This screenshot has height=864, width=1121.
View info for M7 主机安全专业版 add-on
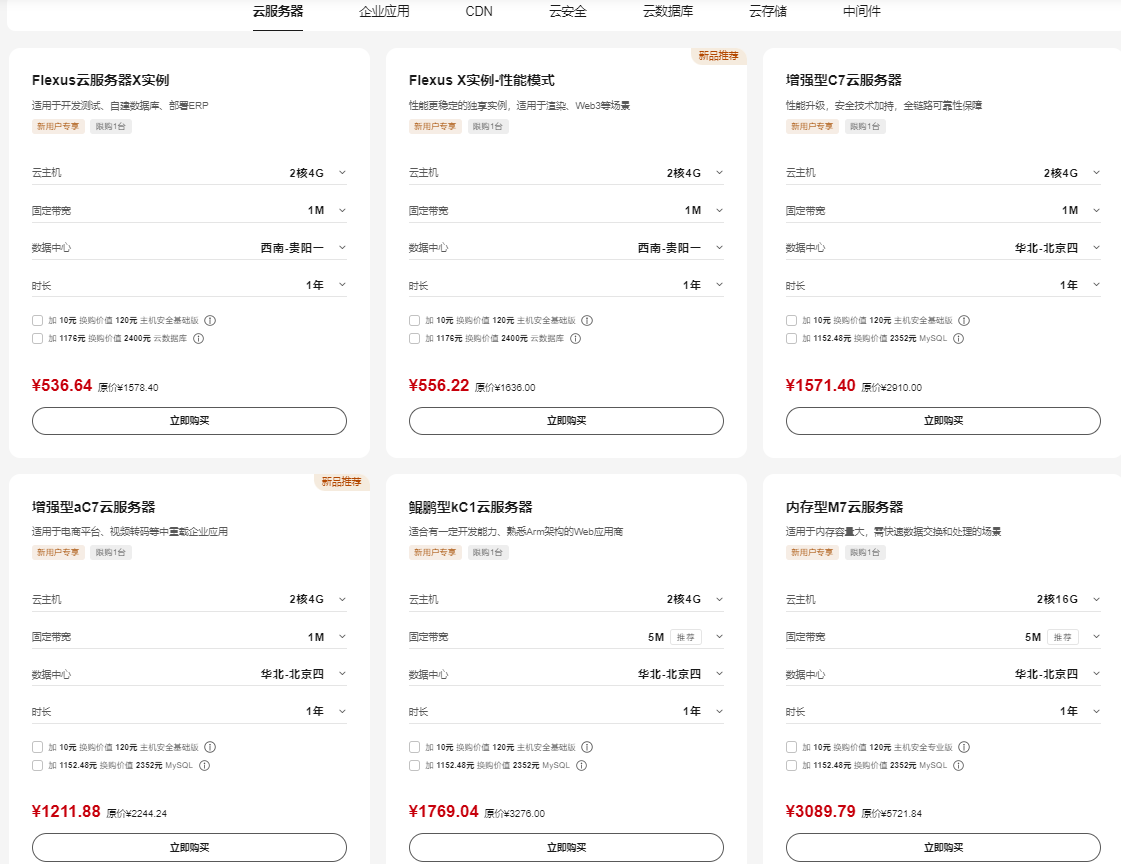click(964, 747)
